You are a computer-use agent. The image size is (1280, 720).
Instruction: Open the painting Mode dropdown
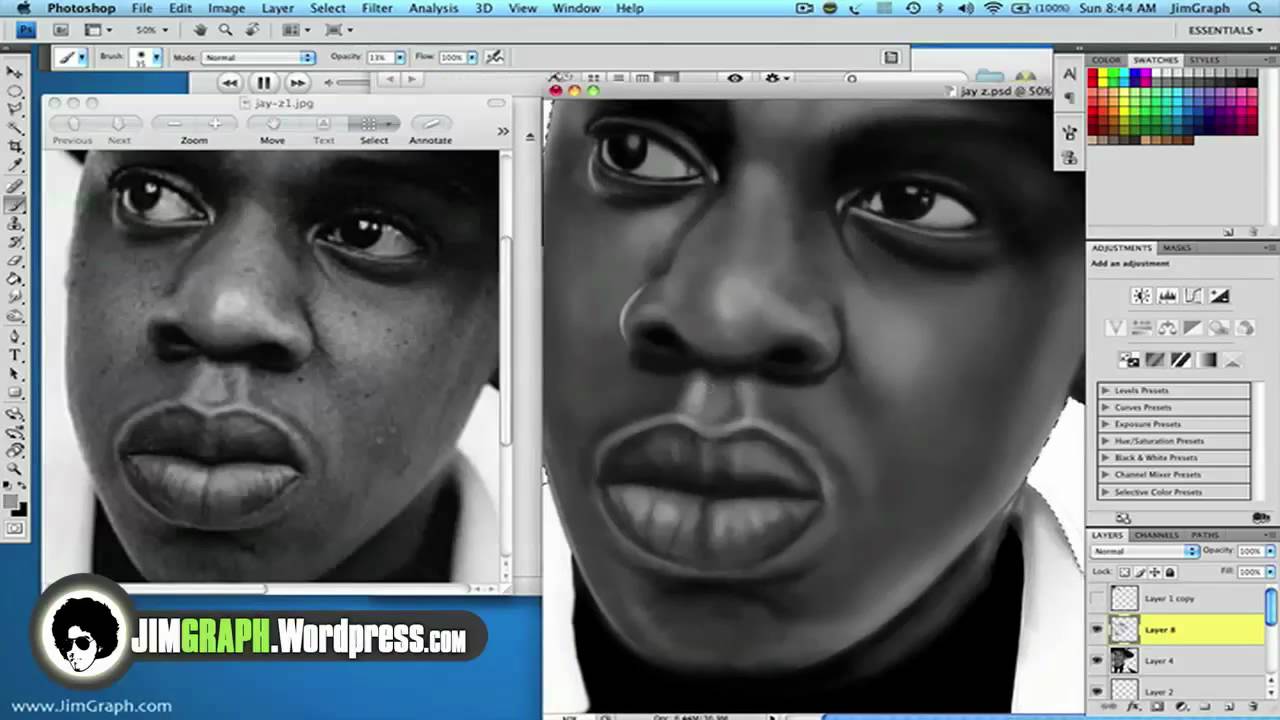pyautogui.click(x=259, y=58)
